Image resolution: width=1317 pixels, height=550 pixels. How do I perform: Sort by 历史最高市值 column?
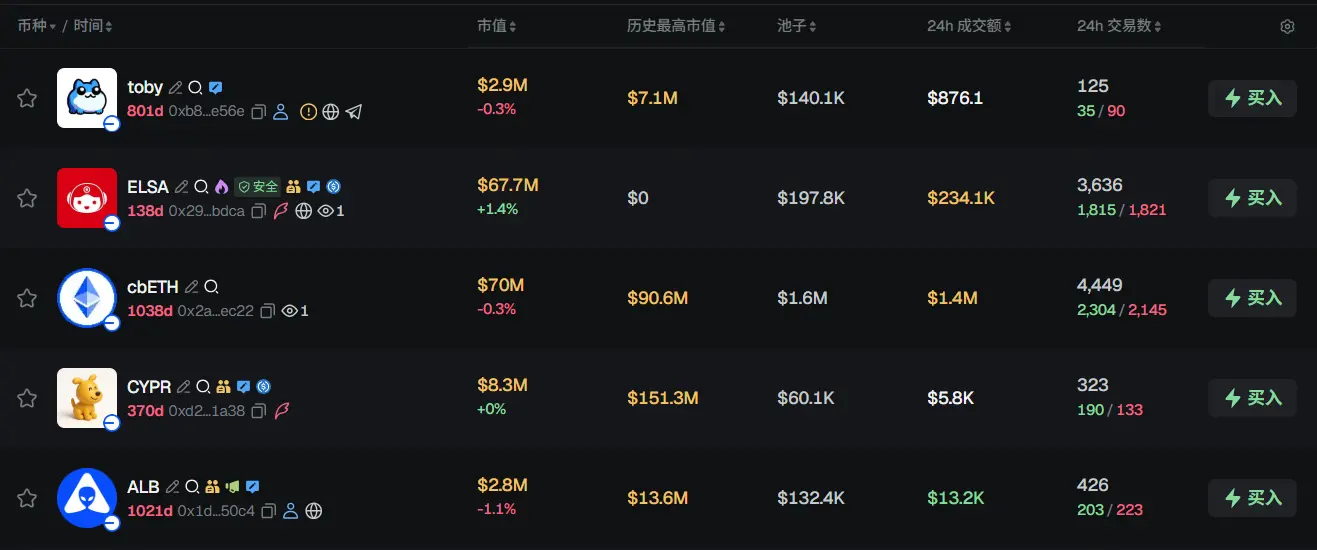(676, 26)
